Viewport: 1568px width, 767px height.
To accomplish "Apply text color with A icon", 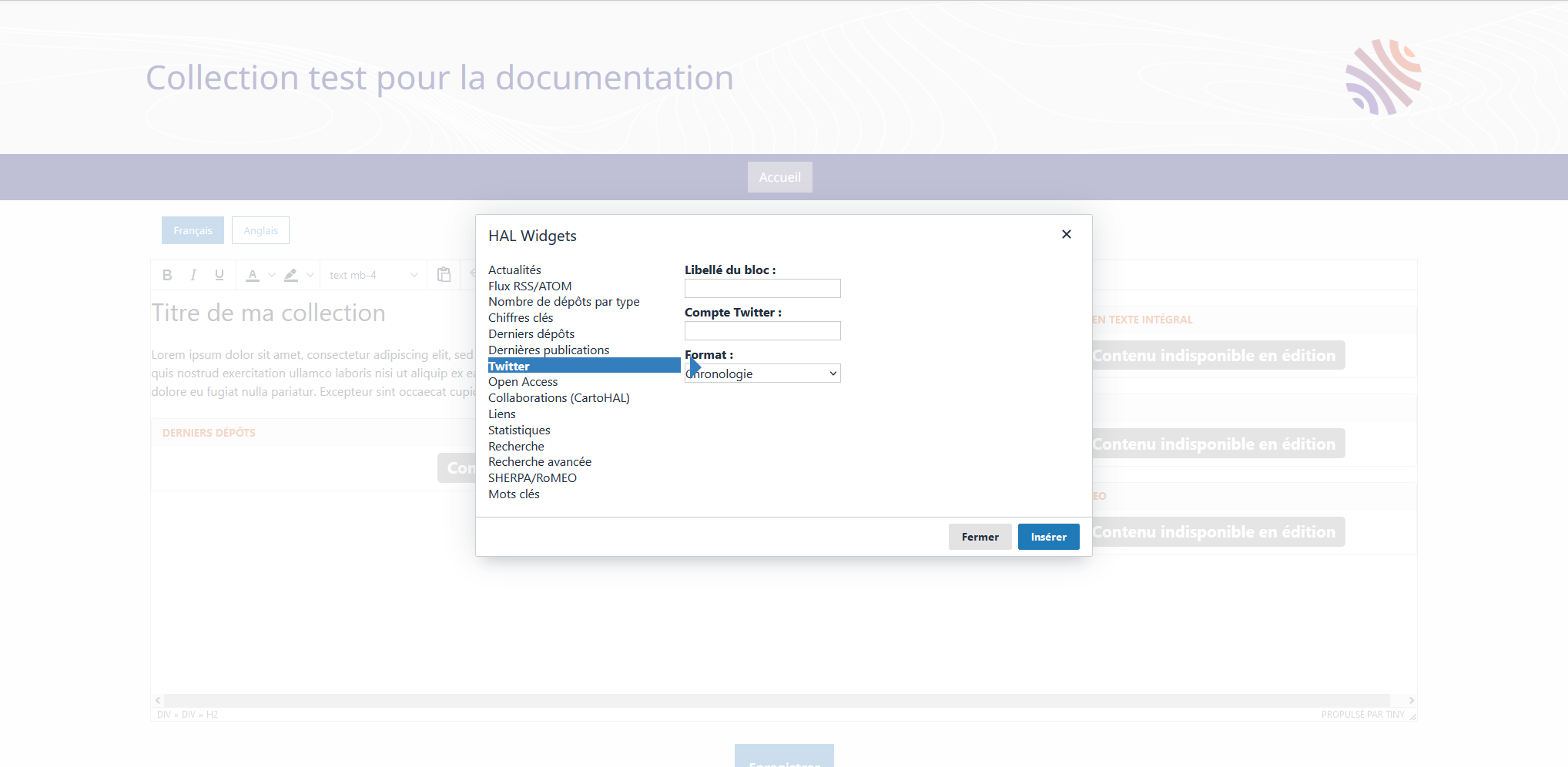I will tap(253, 275).
